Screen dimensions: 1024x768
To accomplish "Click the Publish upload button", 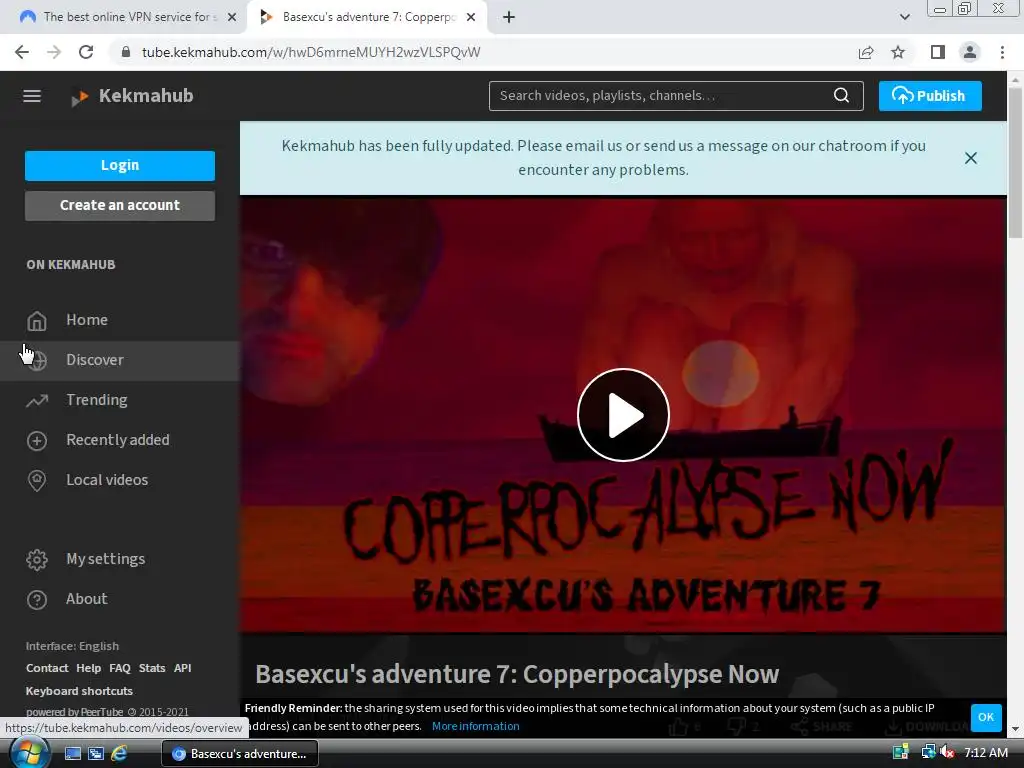I will point(930,96).
